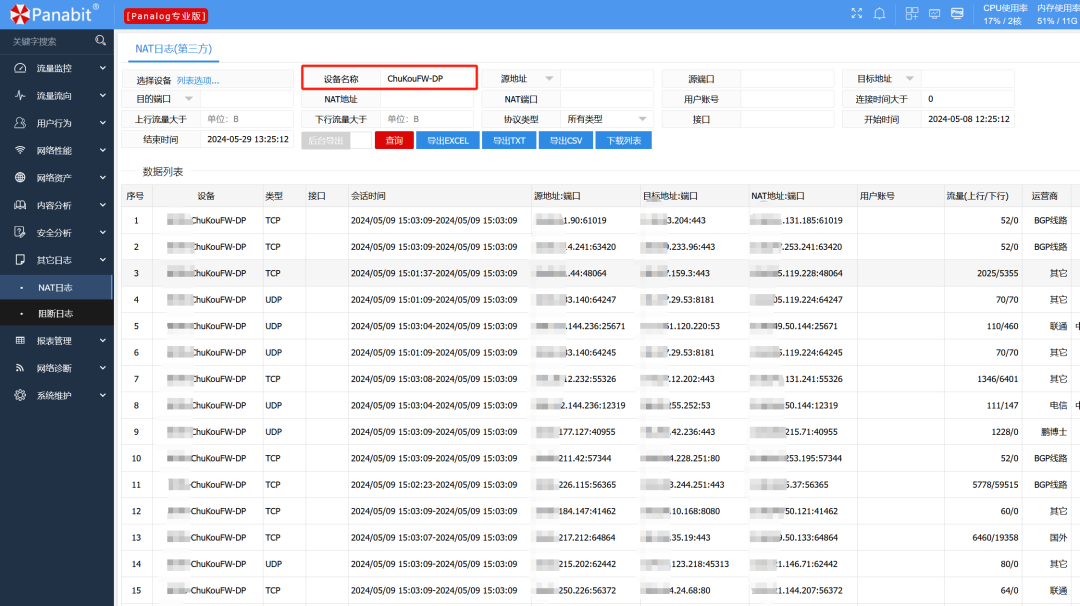This screenshot has height=606, width=1080.
Task: Click the 结束时间 date field
Action: click(247, 139)
